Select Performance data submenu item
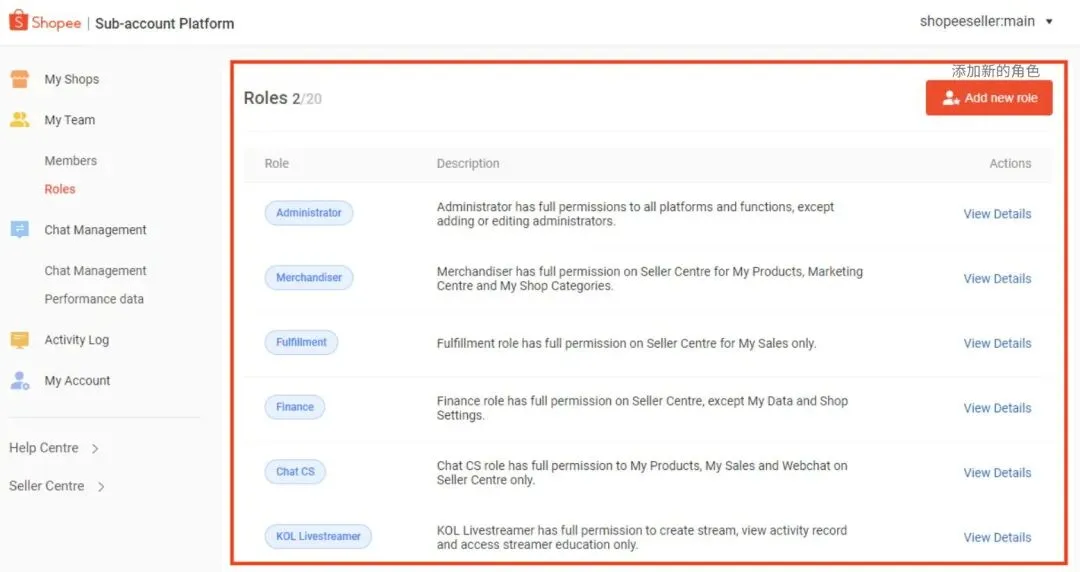 click(x=94, y=299)
